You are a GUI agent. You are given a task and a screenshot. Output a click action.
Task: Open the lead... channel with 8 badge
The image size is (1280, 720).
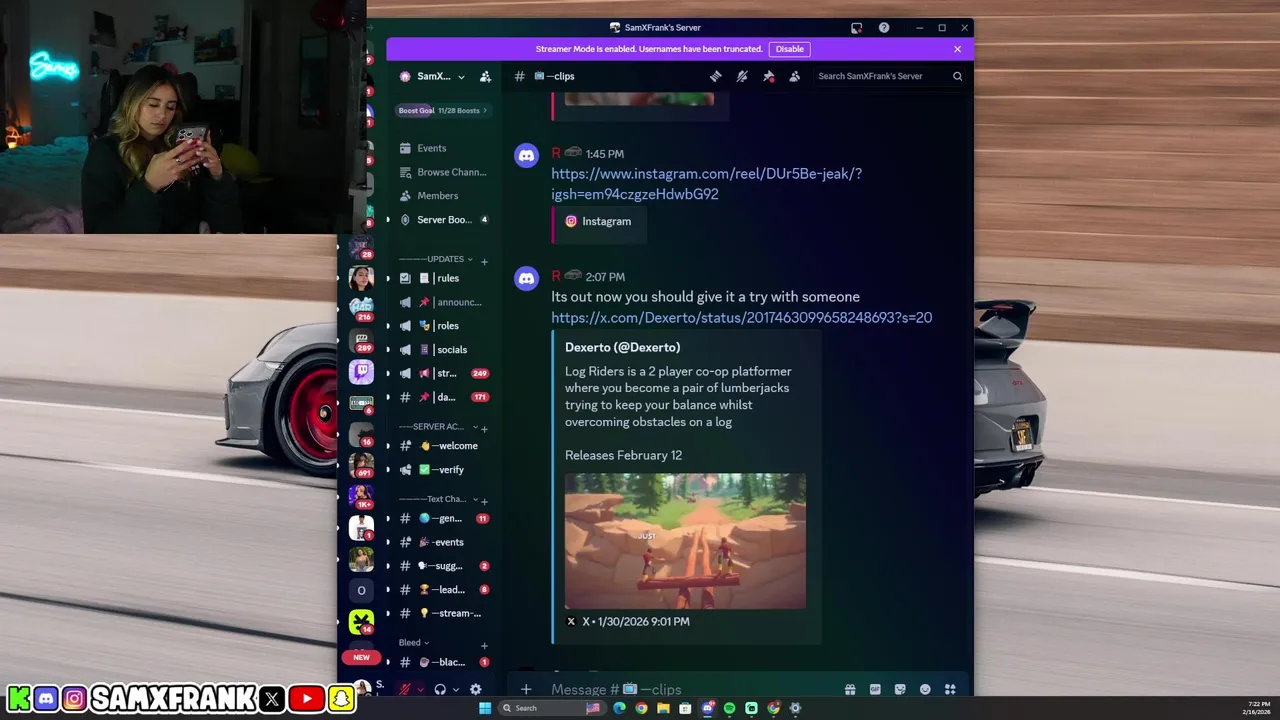[x=444, y=590]
